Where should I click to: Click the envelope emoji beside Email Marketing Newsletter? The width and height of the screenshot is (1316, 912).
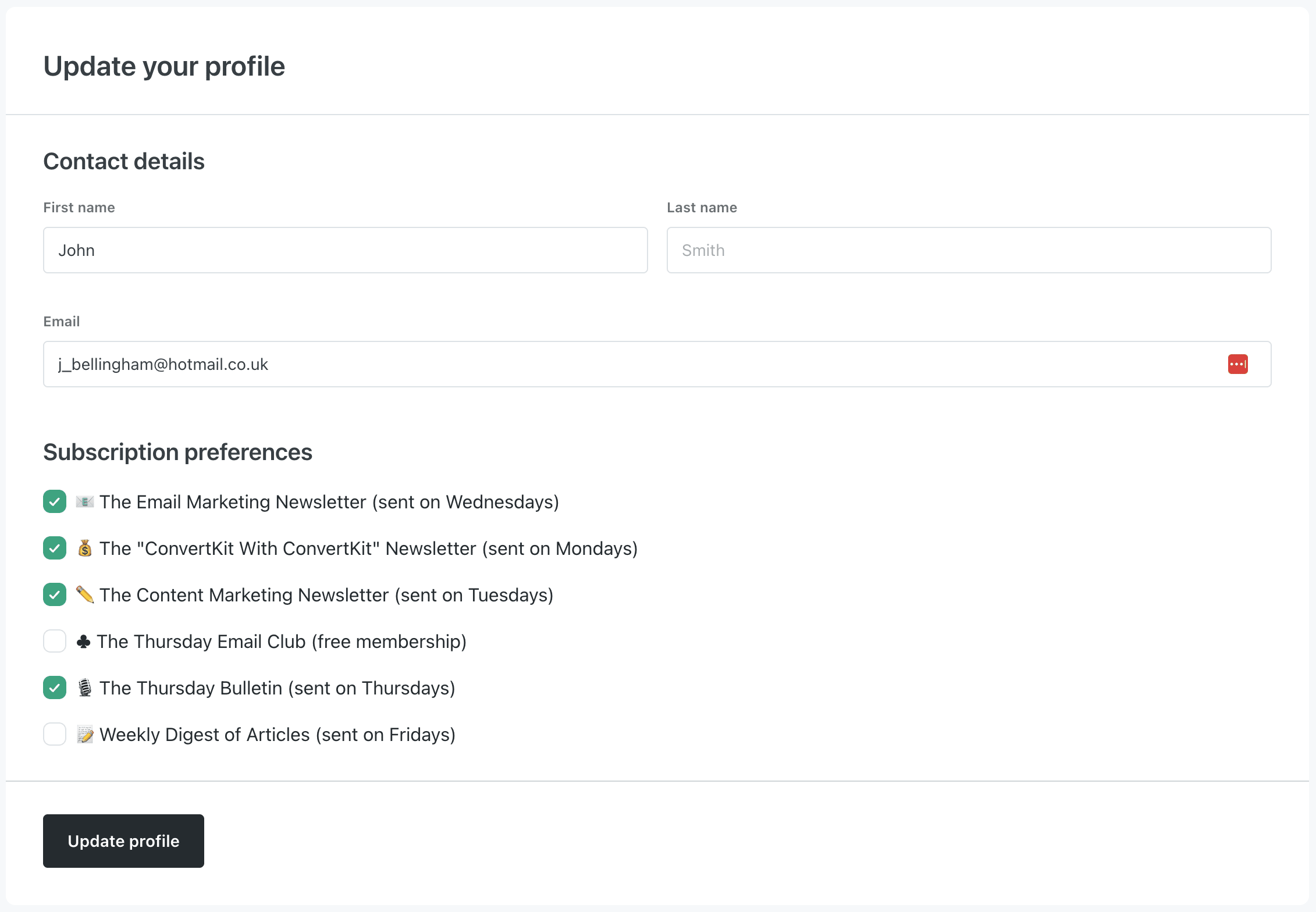(x=85, y=501)
